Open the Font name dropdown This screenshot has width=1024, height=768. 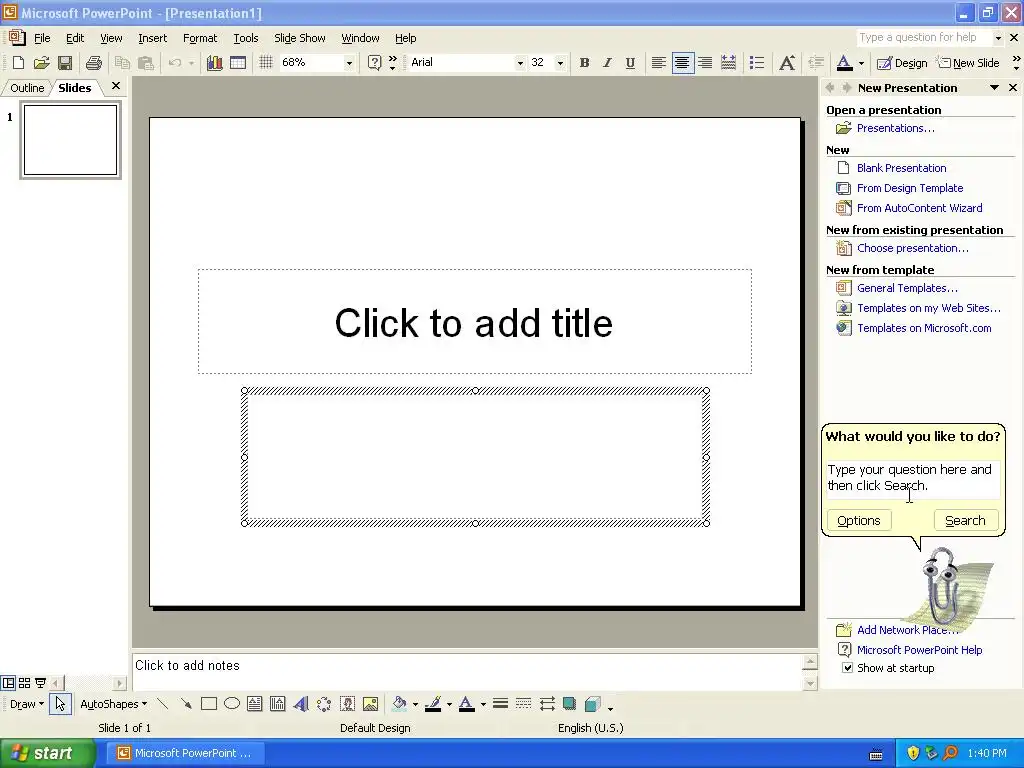coord(520,63)
